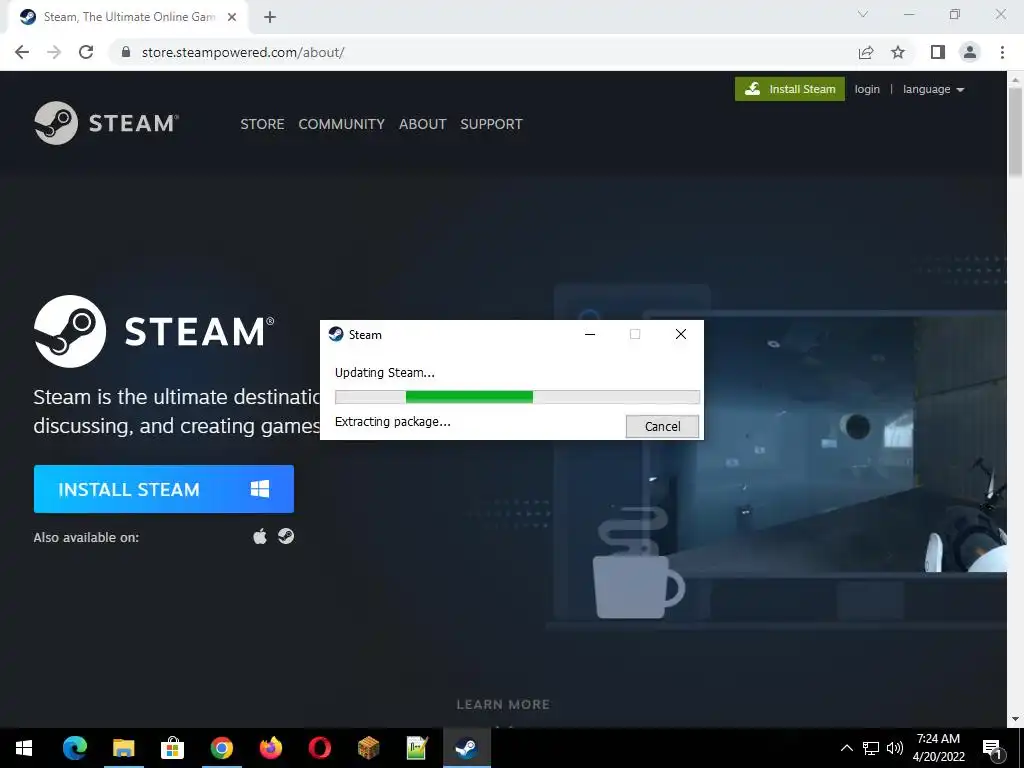Click the taskbar clock and date

pos(938,748)
